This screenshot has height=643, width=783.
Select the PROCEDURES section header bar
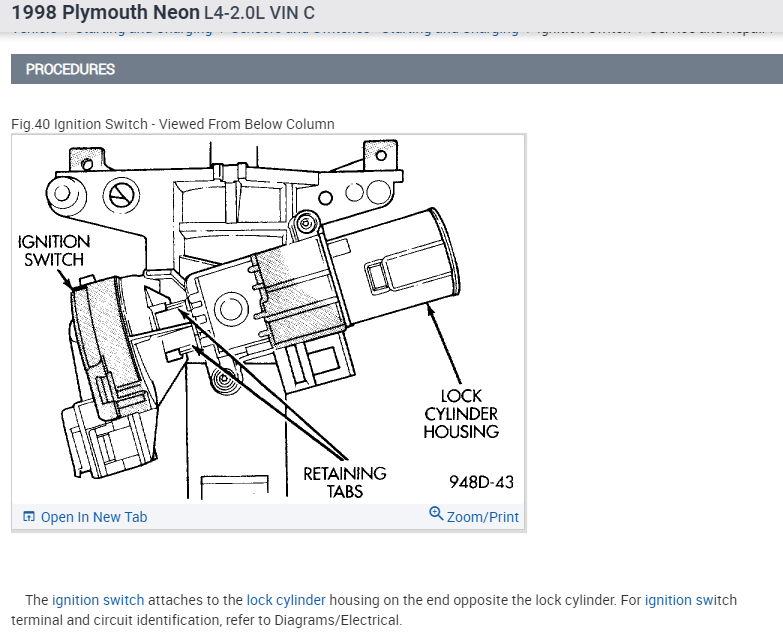(x=397, y=69)
